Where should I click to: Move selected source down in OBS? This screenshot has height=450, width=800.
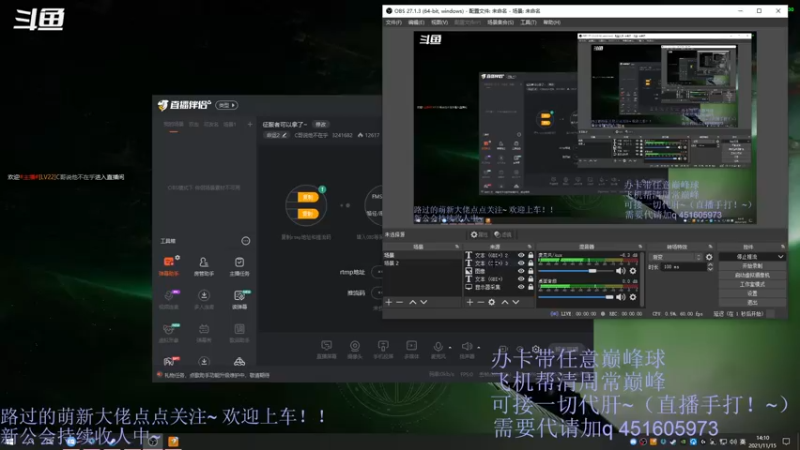coord(516,303)
